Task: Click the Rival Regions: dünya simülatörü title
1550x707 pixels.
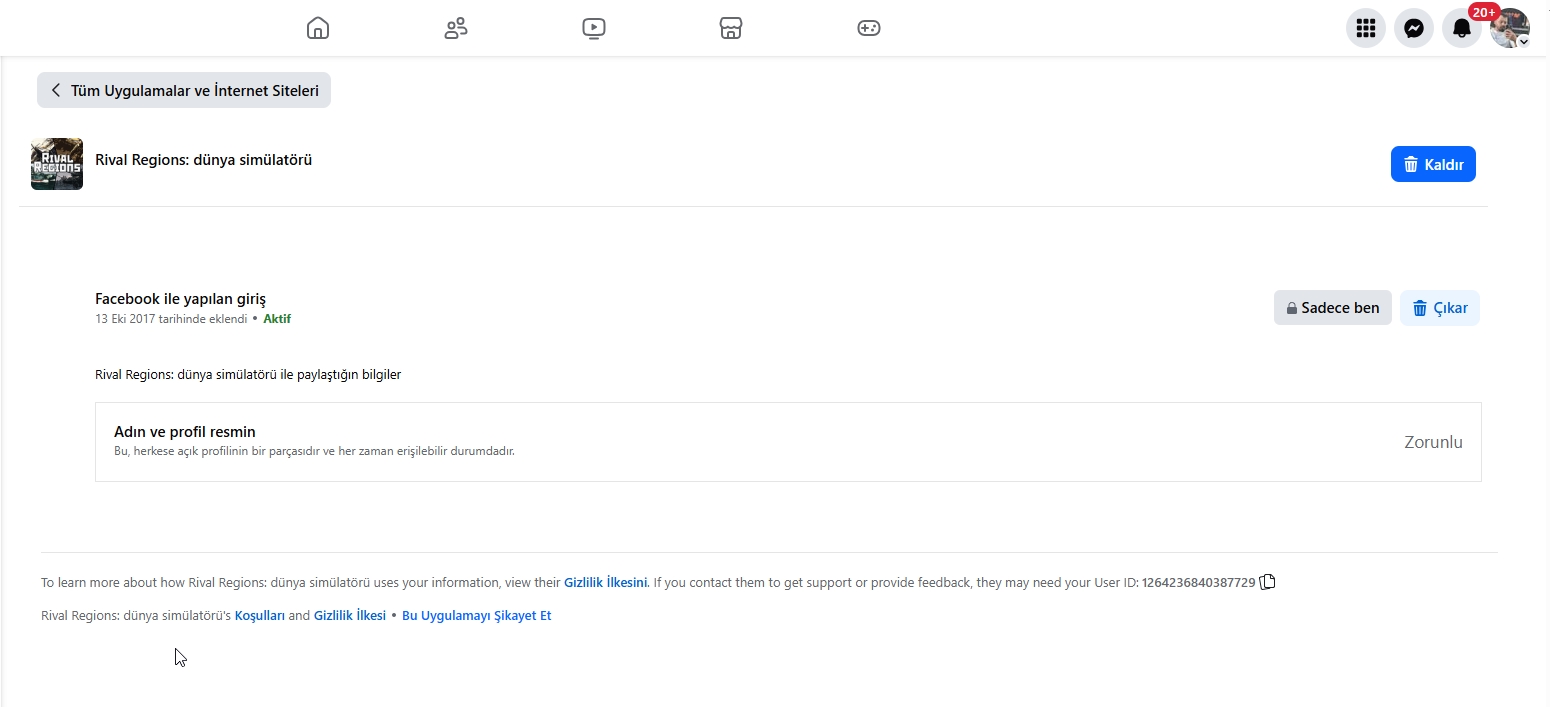Action: [204, 159]
